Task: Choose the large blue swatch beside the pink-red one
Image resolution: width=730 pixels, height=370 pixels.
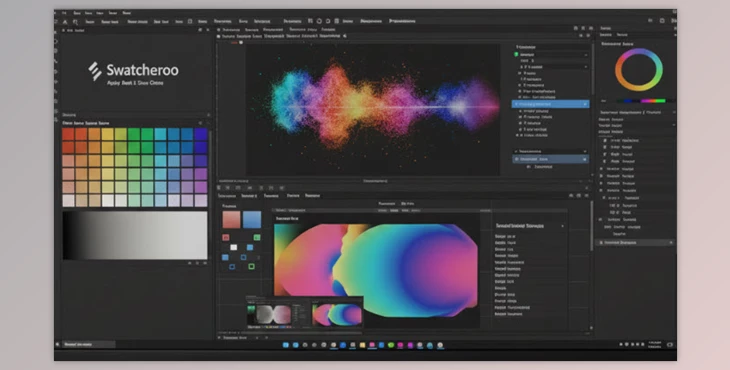Action: pos(252,220)
